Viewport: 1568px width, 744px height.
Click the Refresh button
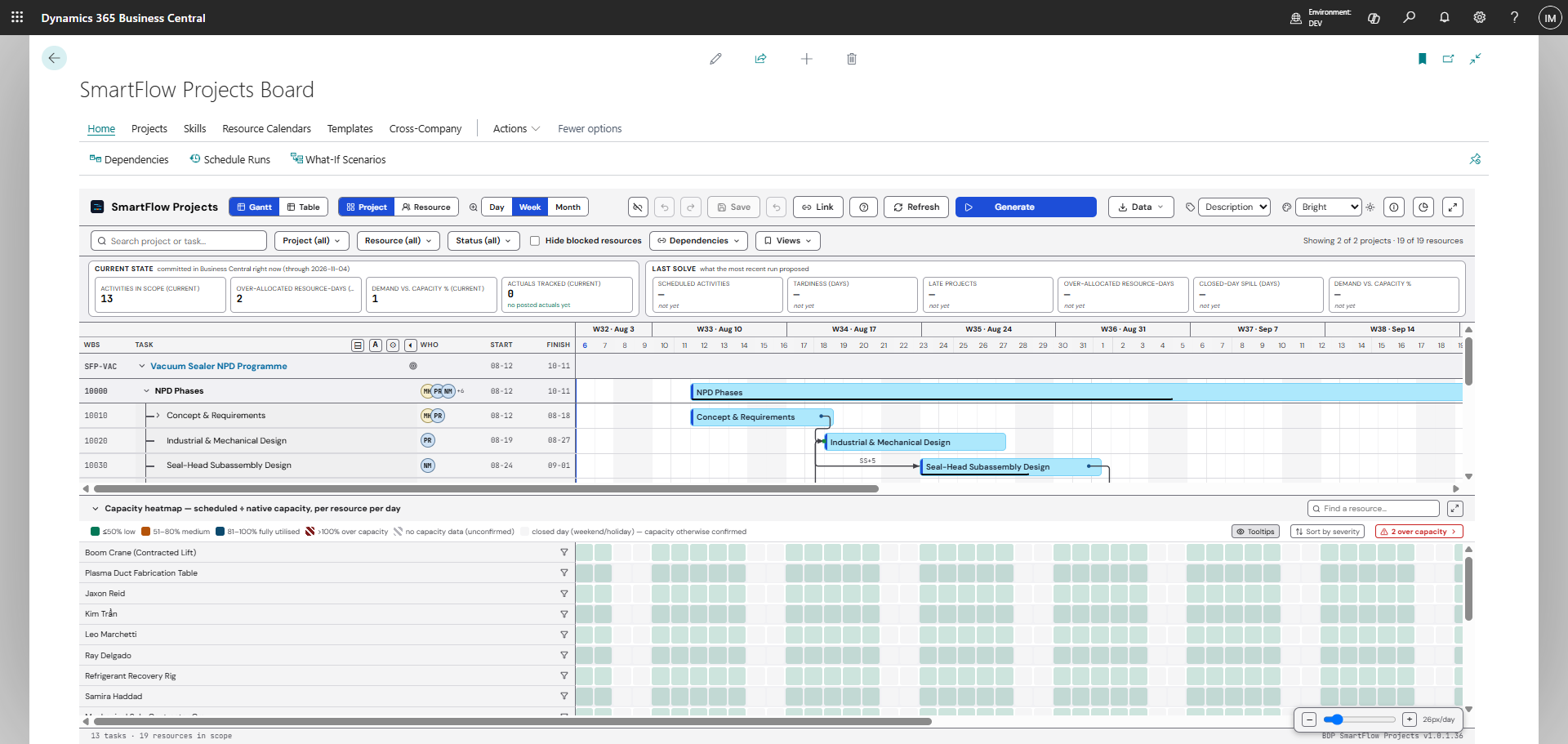click(916, 207)
